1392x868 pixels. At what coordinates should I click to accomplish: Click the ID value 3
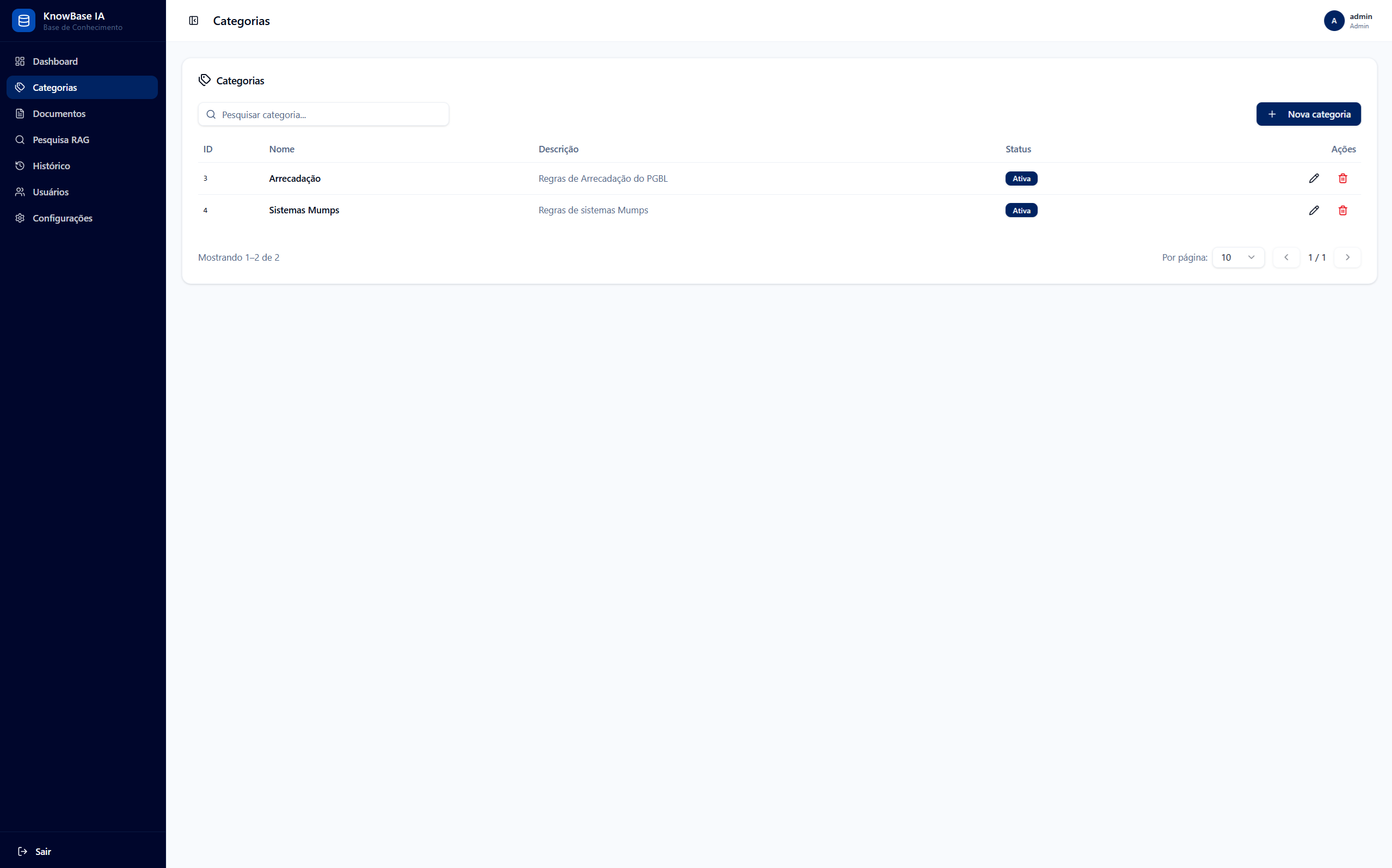pyautogui.click(x=205, y=178)
